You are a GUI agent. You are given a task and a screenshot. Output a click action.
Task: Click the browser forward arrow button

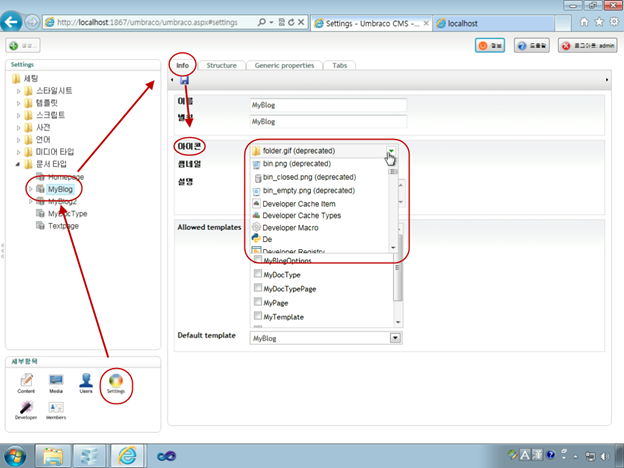32,22
